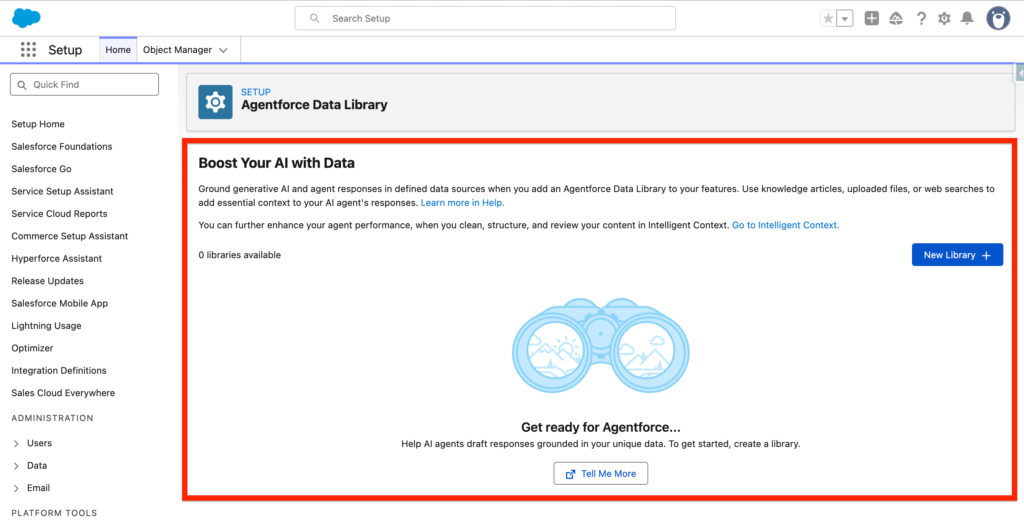Click in the Search Setup field
Image resolution: width=1024 pixels, height=527 pixels.
click(x=485, y=18)
